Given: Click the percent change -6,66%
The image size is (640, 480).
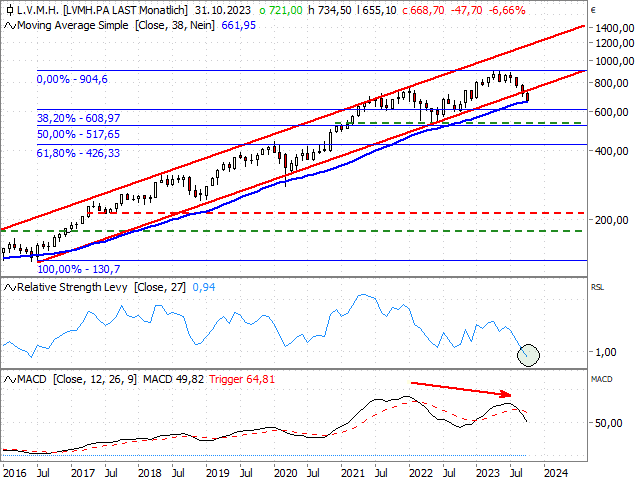Looking at the screenshot, I should point(507,10).
